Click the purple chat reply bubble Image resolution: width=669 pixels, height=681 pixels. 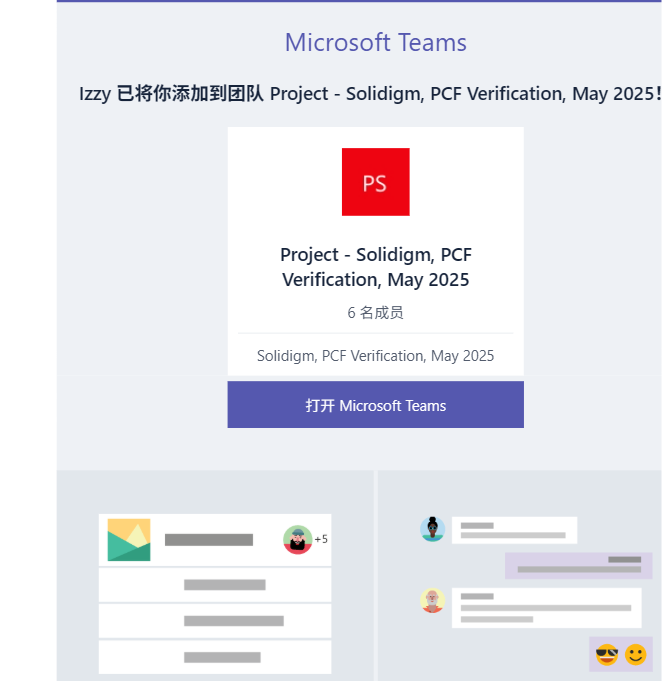pyautogui.click(x=578, y=565)
